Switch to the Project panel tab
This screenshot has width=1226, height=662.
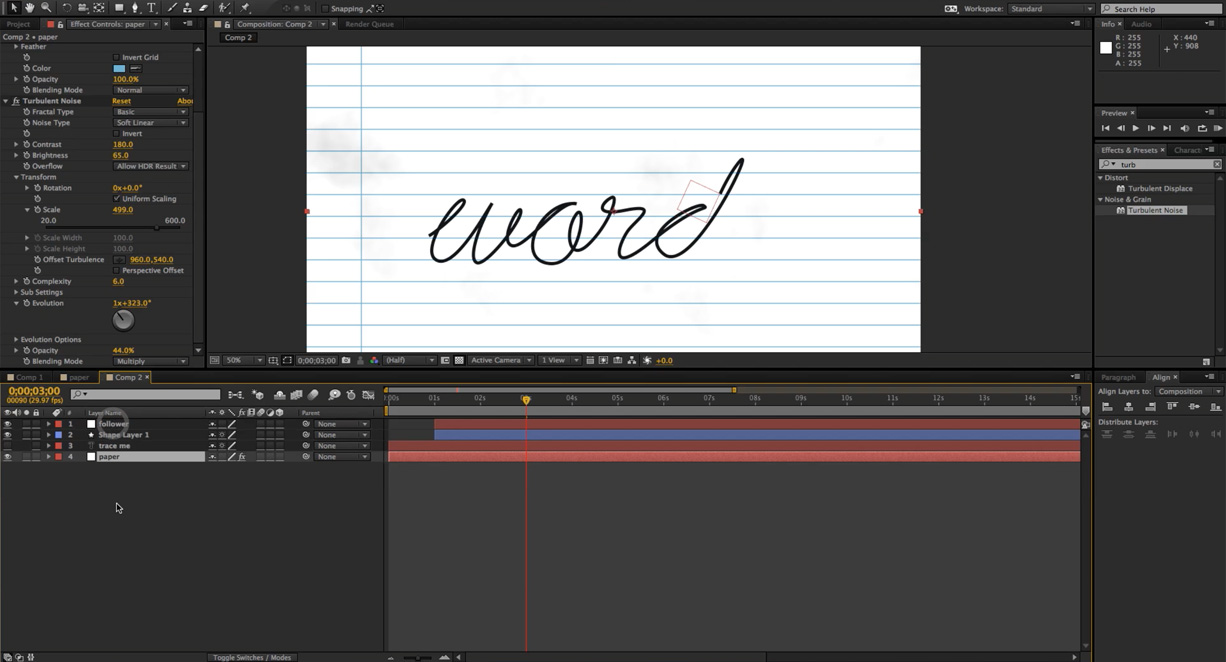point(18,24)
